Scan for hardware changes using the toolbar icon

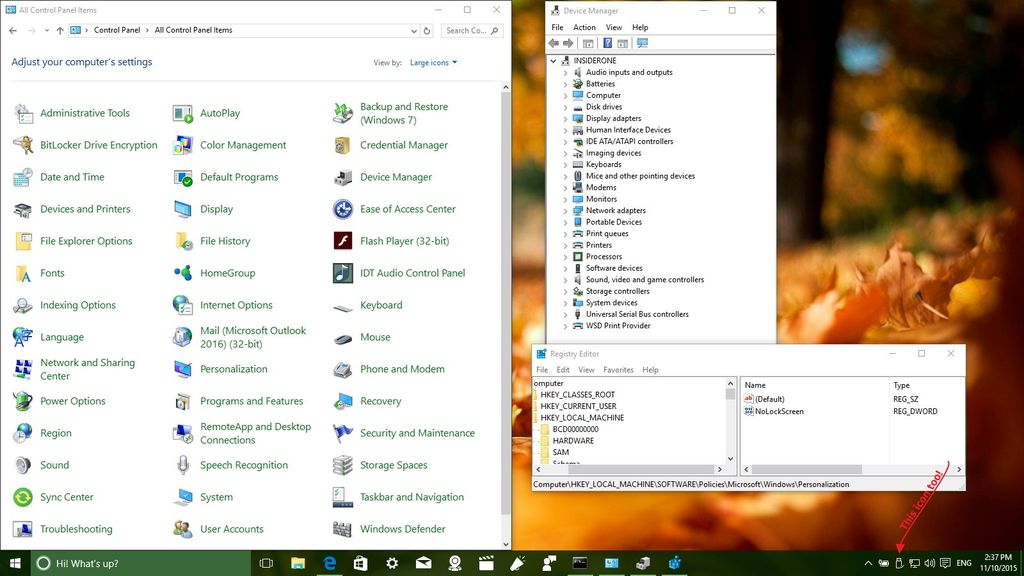[642, 42]
